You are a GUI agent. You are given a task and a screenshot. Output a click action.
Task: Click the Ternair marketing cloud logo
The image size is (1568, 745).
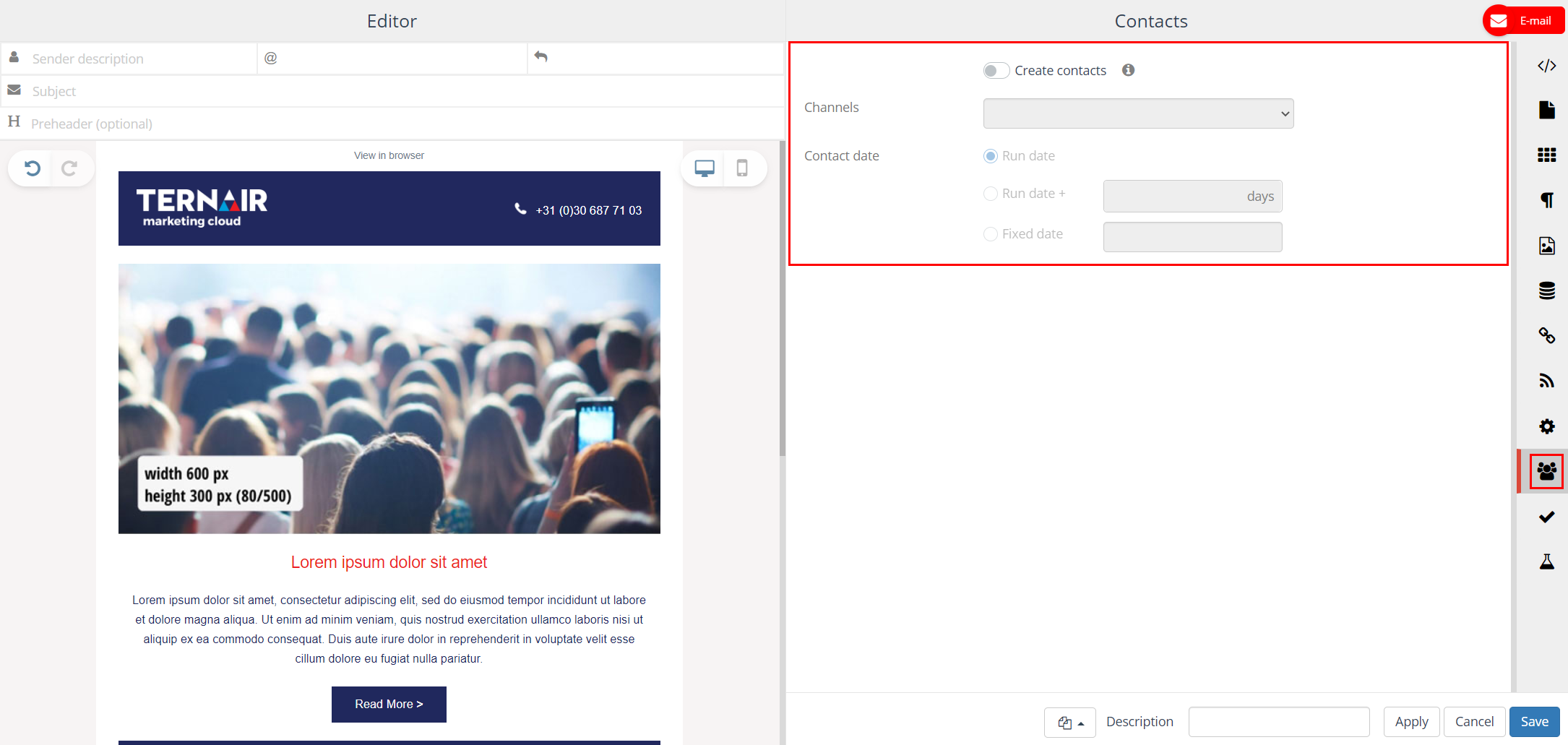pyautogui.click(x=202, y=208)
